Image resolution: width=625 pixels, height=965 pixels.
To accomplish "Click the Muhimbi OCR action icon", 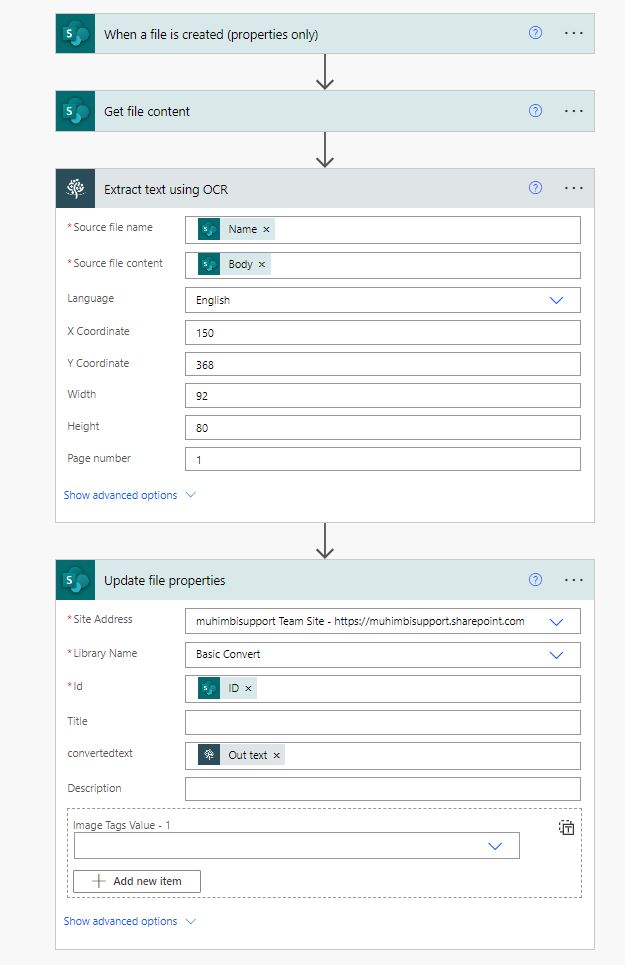I will tap(75, 189).
